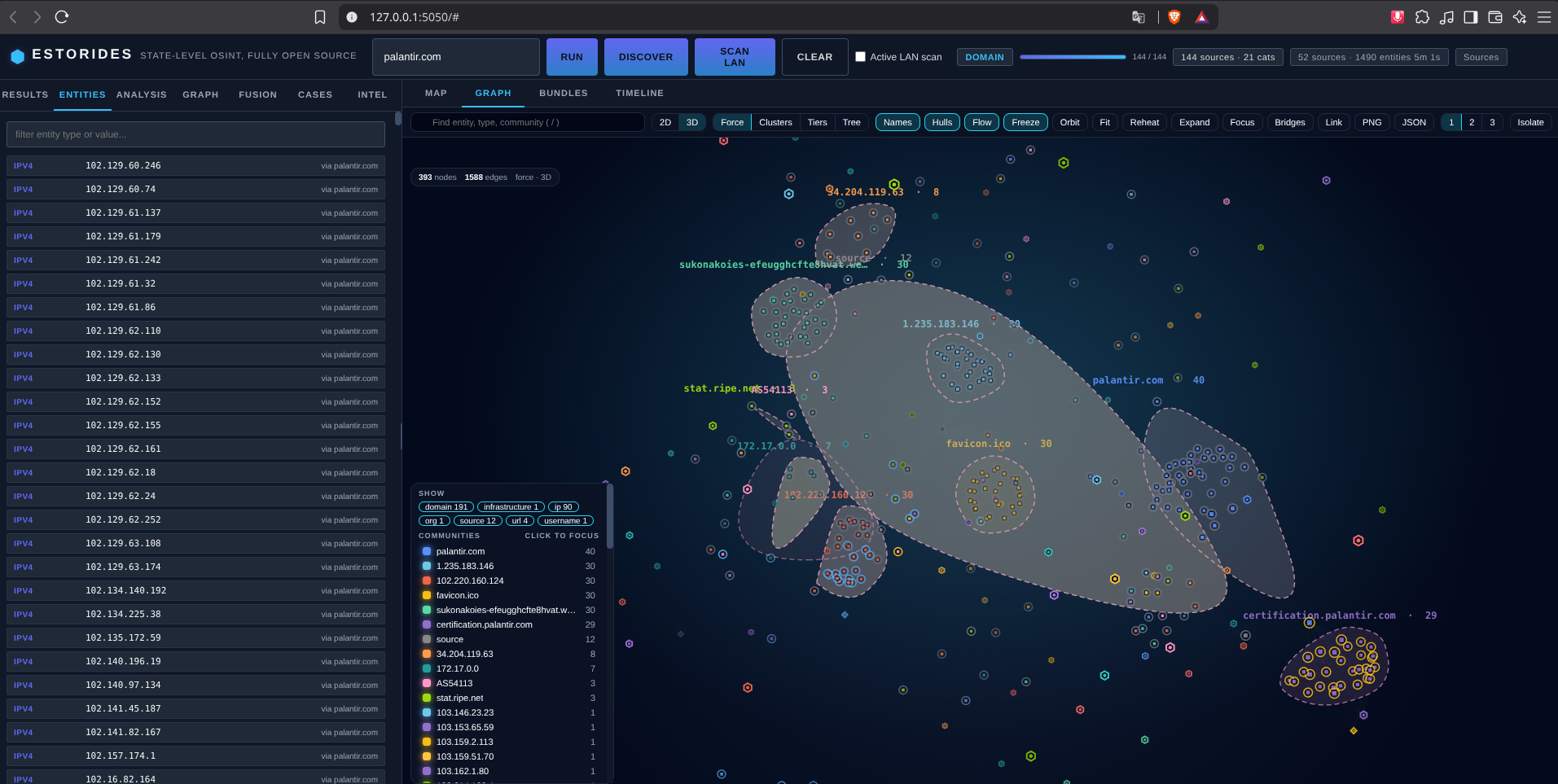
Task: Click the Brave rewards triangle icon
Action: coord(1201,17)
